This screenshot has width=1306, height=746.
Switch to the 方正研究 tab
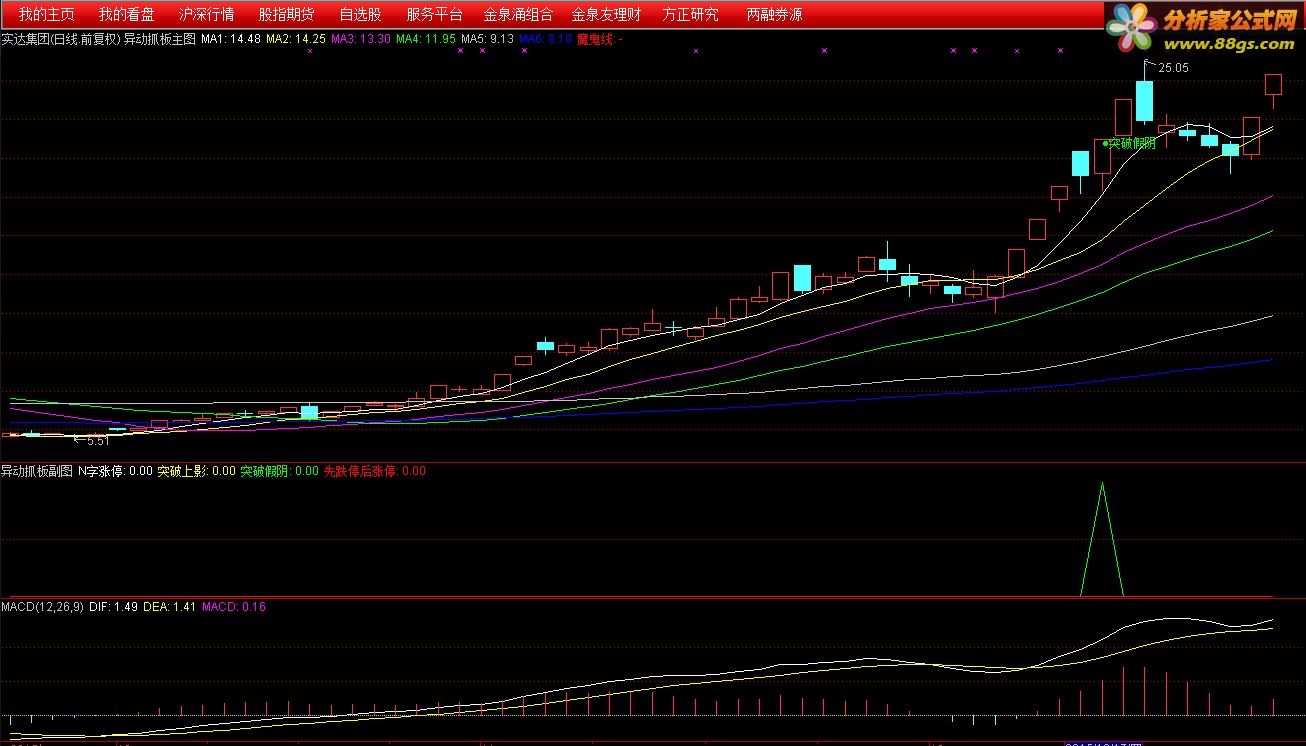click(x=691, y=15)
